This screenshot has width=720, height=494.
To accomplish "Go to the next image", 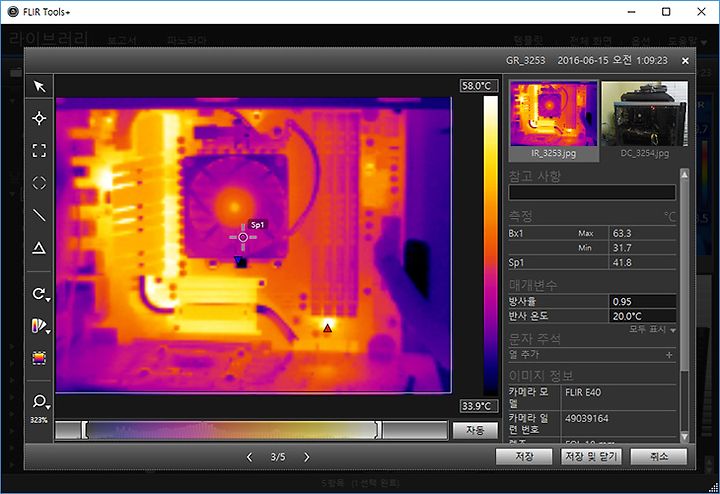I will pyautogui.click(x=307, y=457).
